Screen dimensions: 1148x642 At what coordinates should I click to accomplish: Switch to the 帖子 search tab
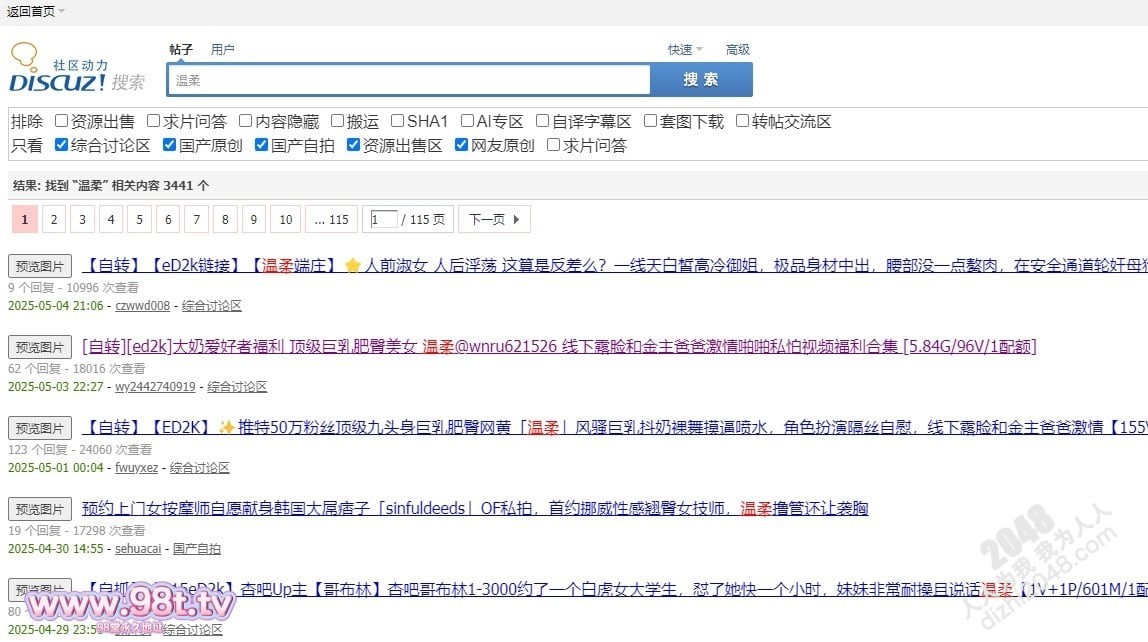[181, 49]
